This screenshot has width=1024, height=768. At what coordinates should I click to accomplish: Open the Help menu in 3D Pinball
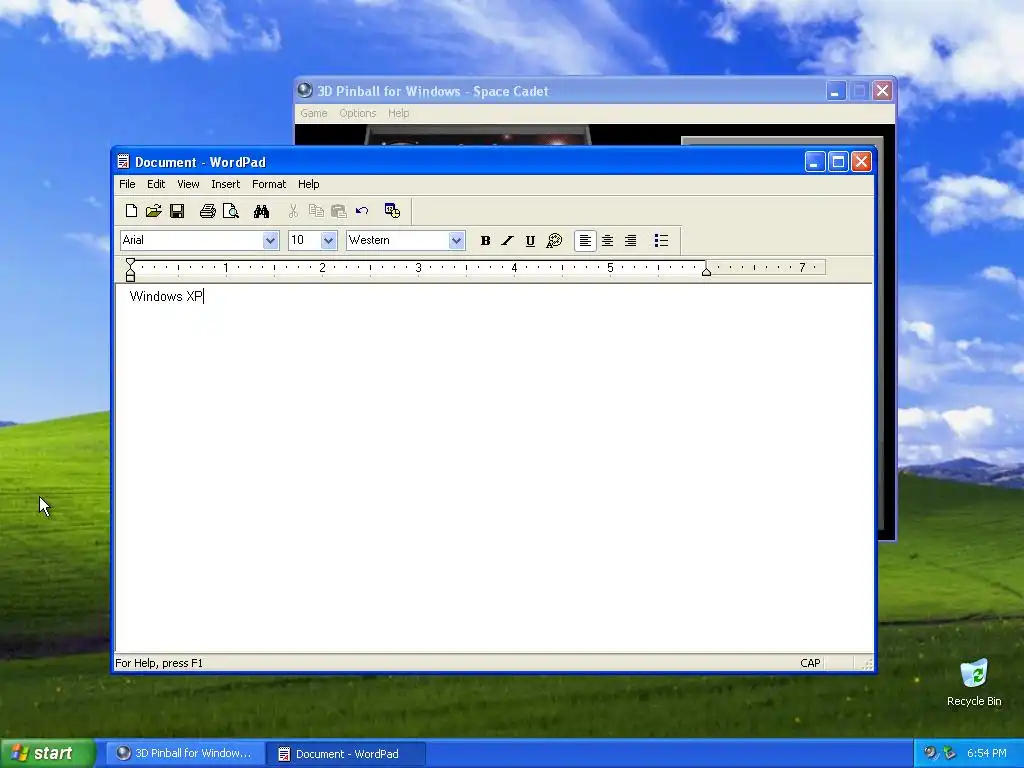tap(398, 113)
